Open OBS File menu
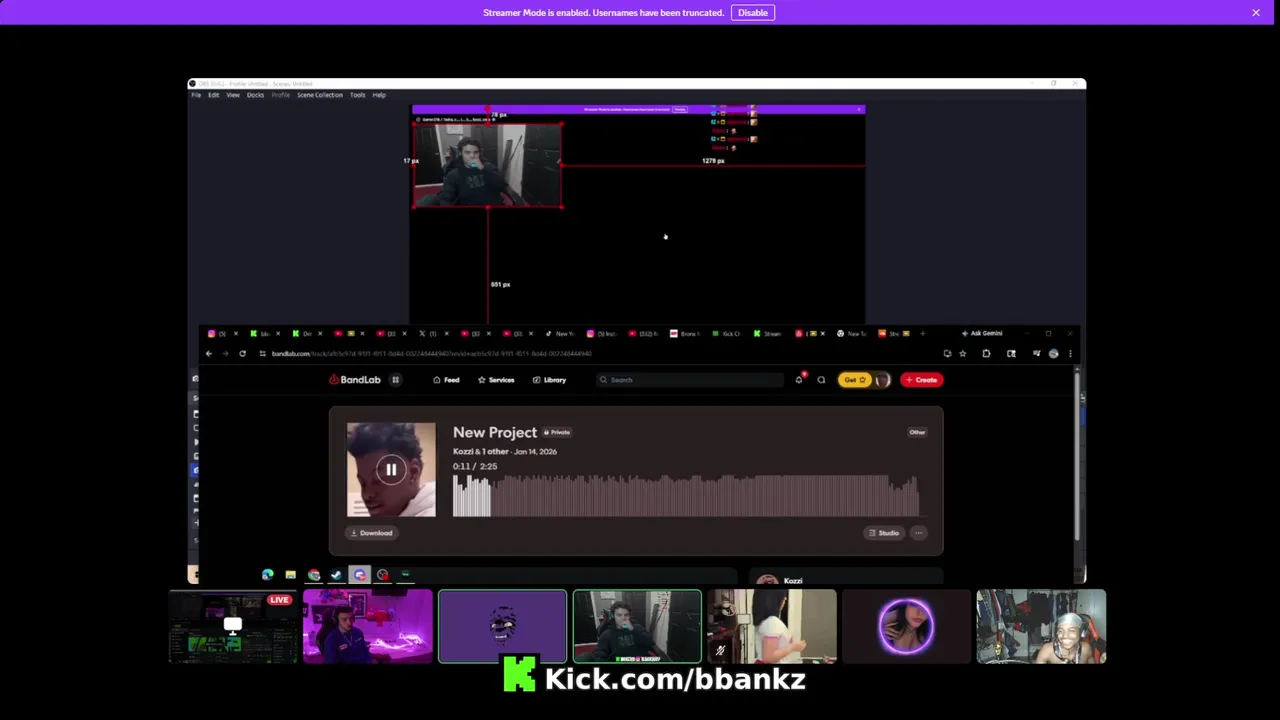Screen dimensions: 1280x720 [196, 95]
